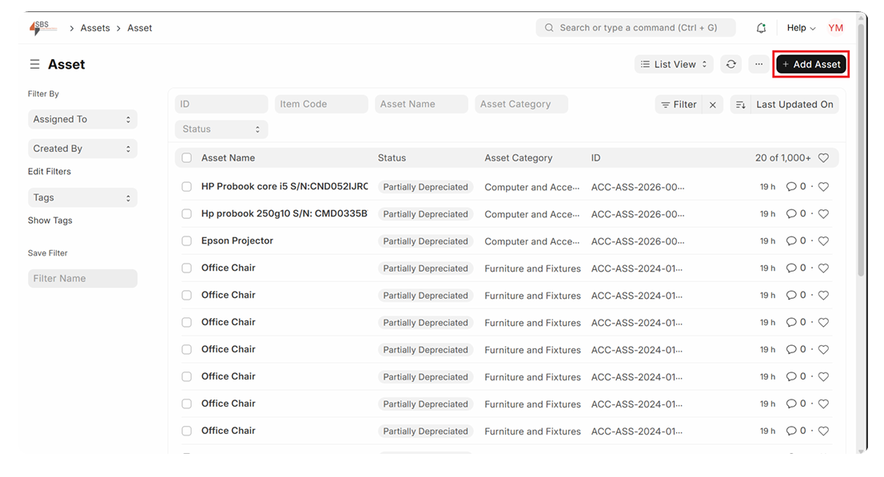Click the Add Asset button

tap(811, 64)
